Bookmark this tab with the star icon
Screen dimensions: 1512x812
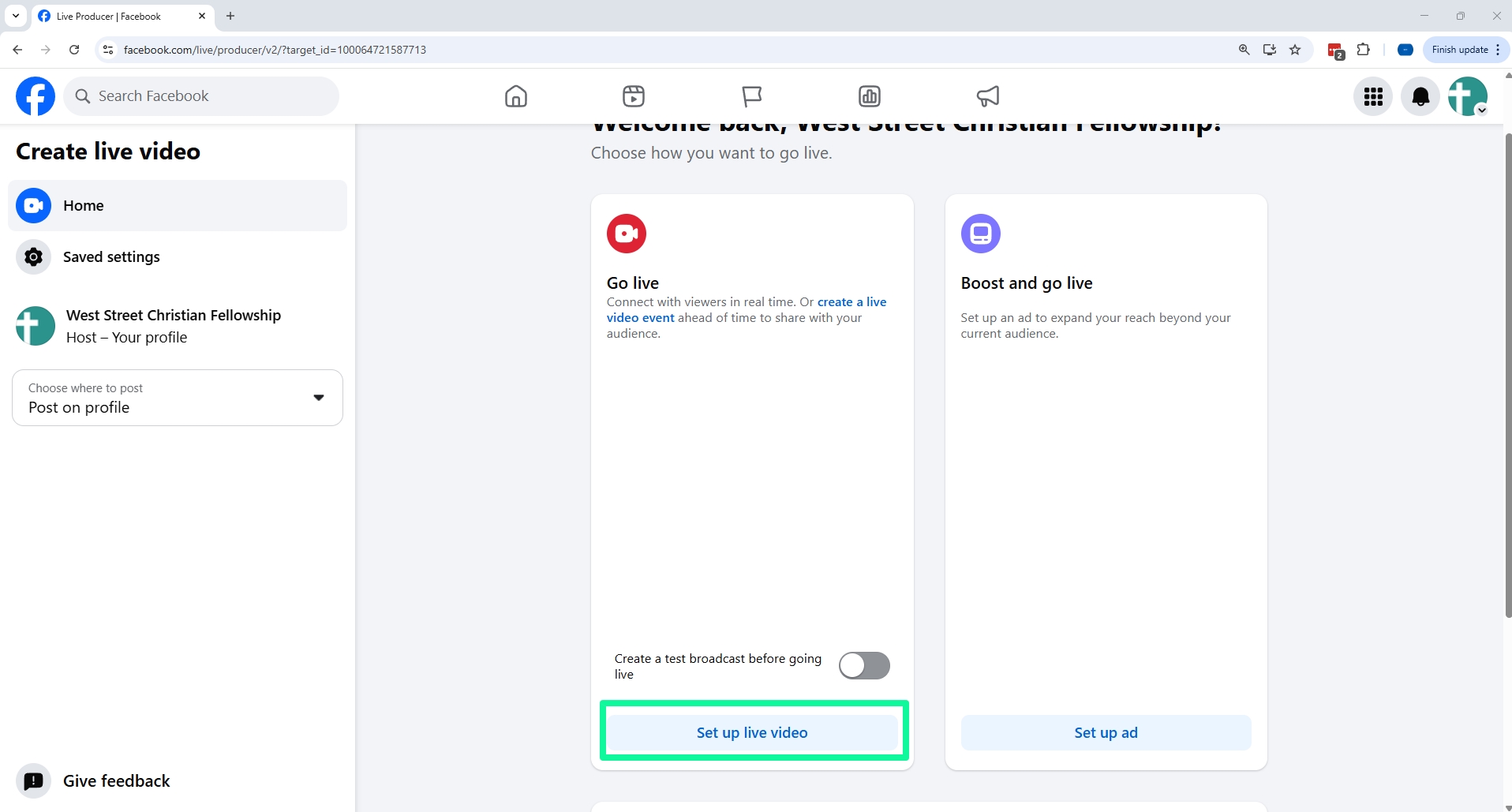point(1295,50)
